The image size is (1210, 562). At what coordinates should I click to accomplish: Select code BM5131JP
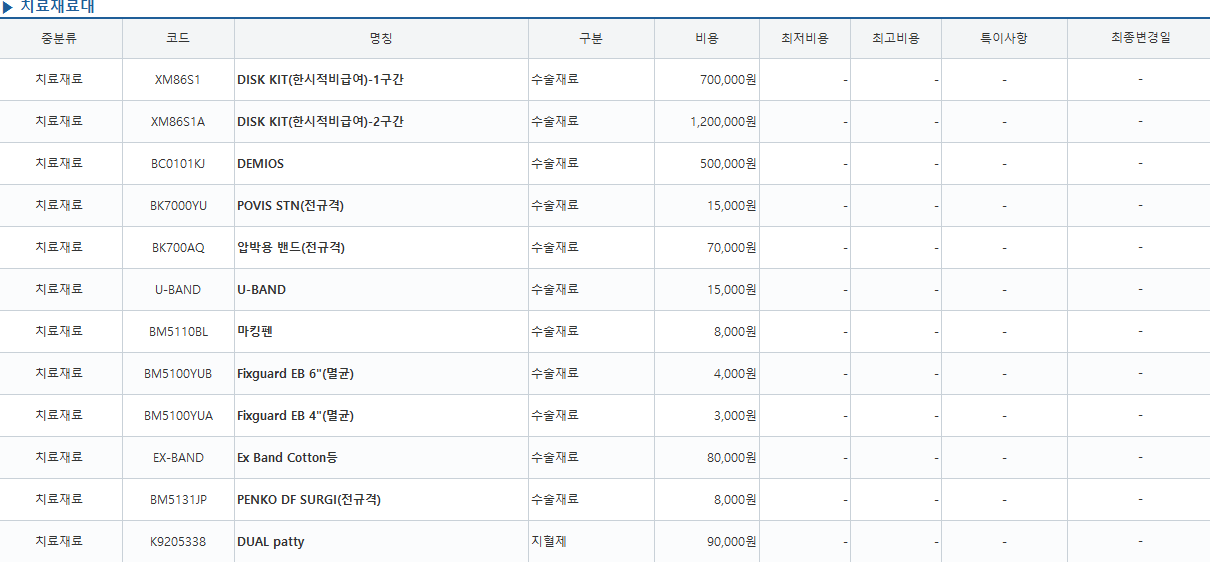[x=178, y=500]
